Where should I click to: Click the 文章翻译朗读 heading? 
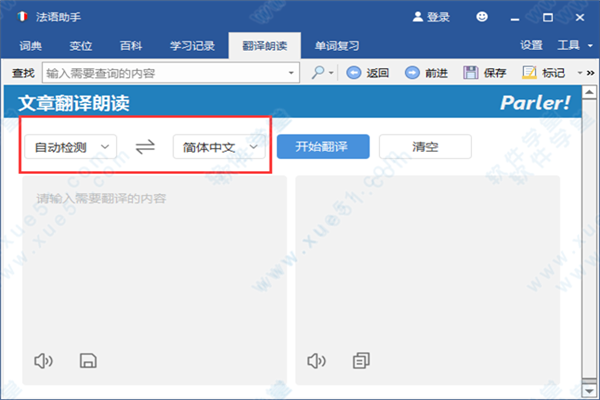tap(73, 103)
